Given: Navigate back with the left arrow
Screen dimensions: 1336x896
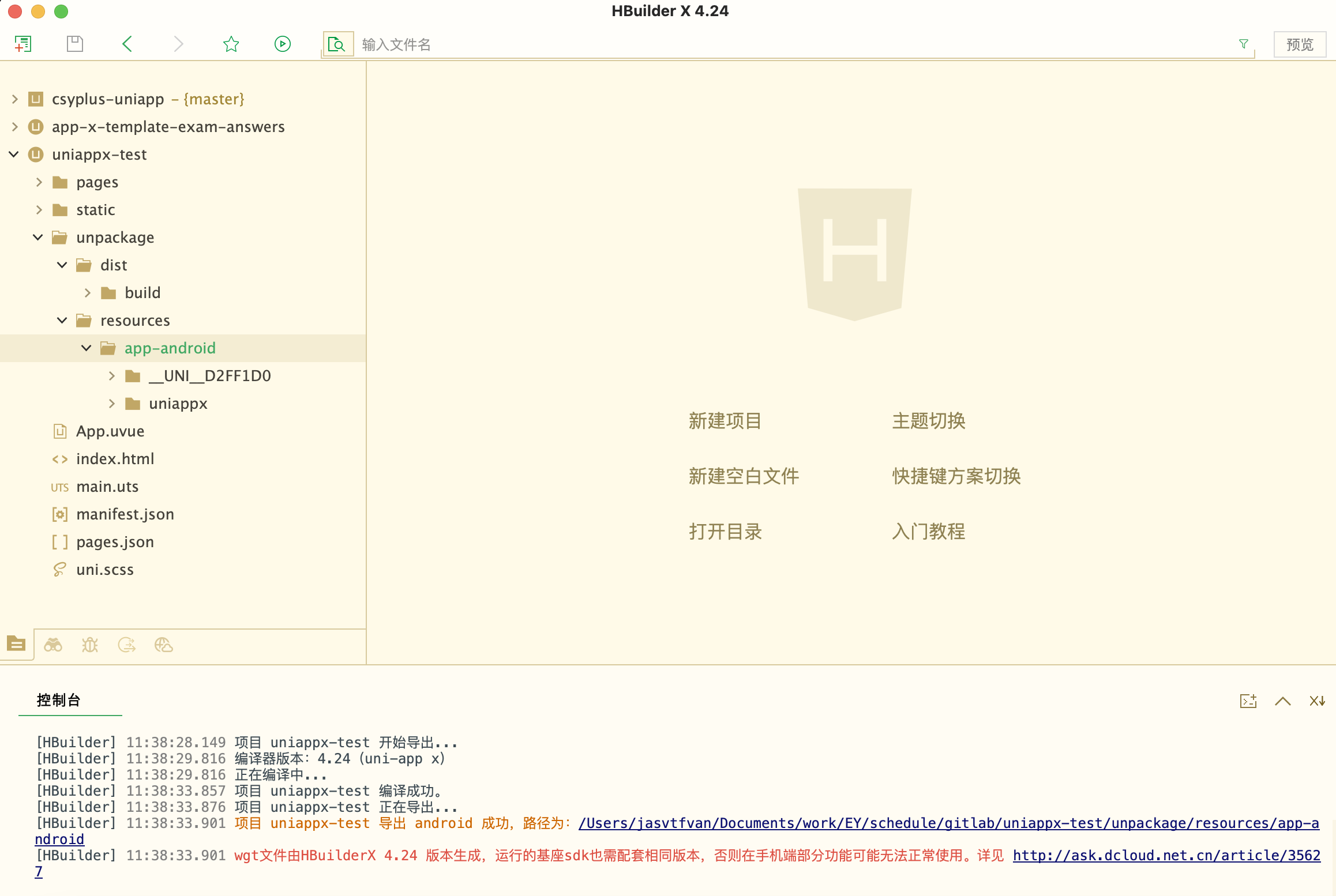Looking at the screenshot, I should (127, 44).
